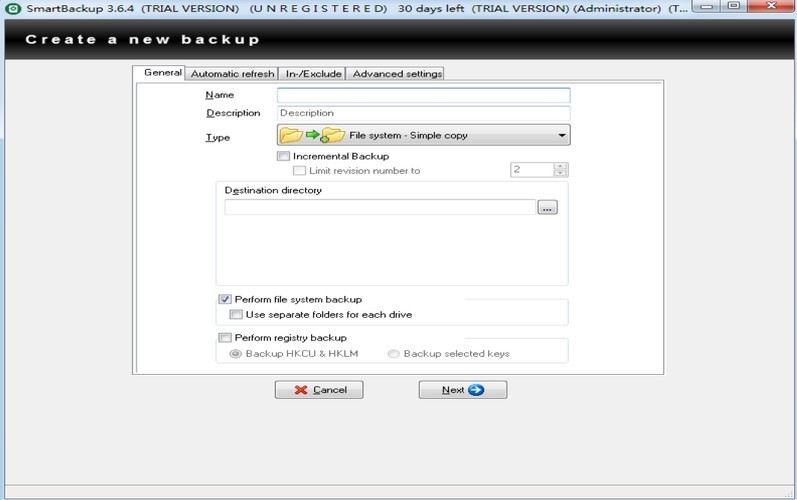Go to the Advanced settings tab
Screen dimensions: 797x500
pos(396,74)
